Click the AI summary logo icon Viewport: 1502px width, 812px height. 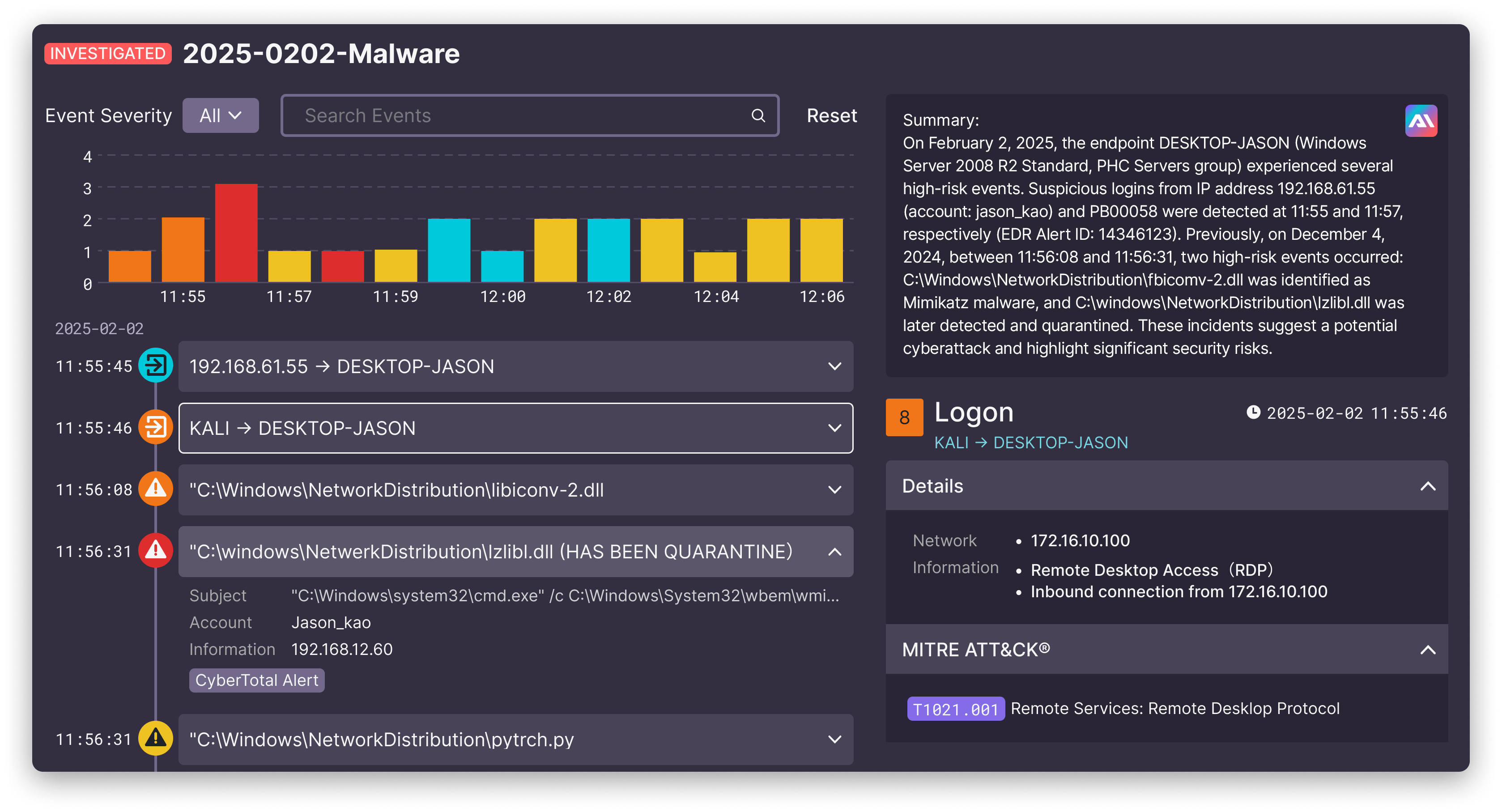click(1421, 121)
